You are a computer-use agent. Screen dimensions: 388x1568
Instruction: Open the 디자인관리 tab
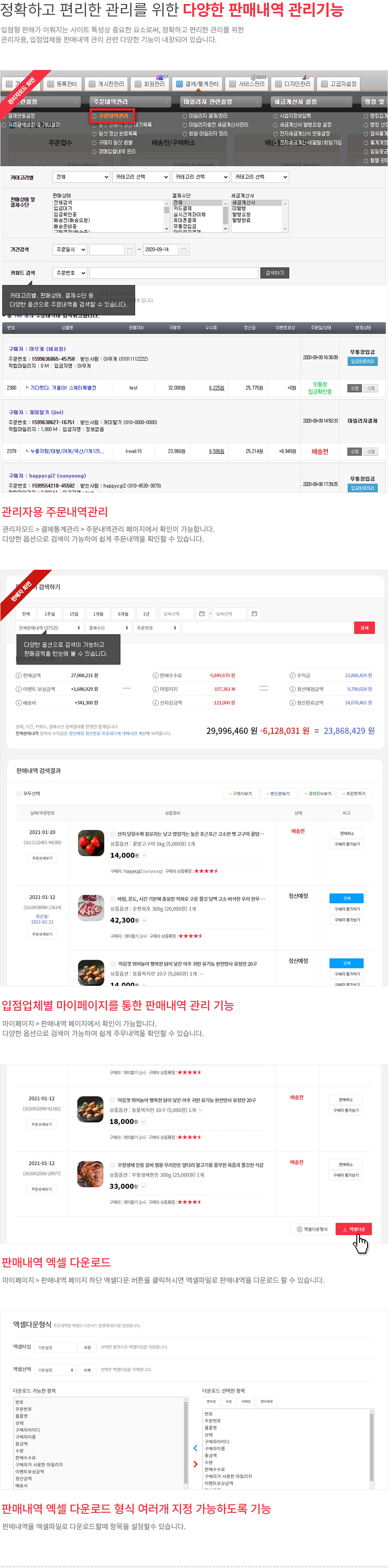point(293,84)
